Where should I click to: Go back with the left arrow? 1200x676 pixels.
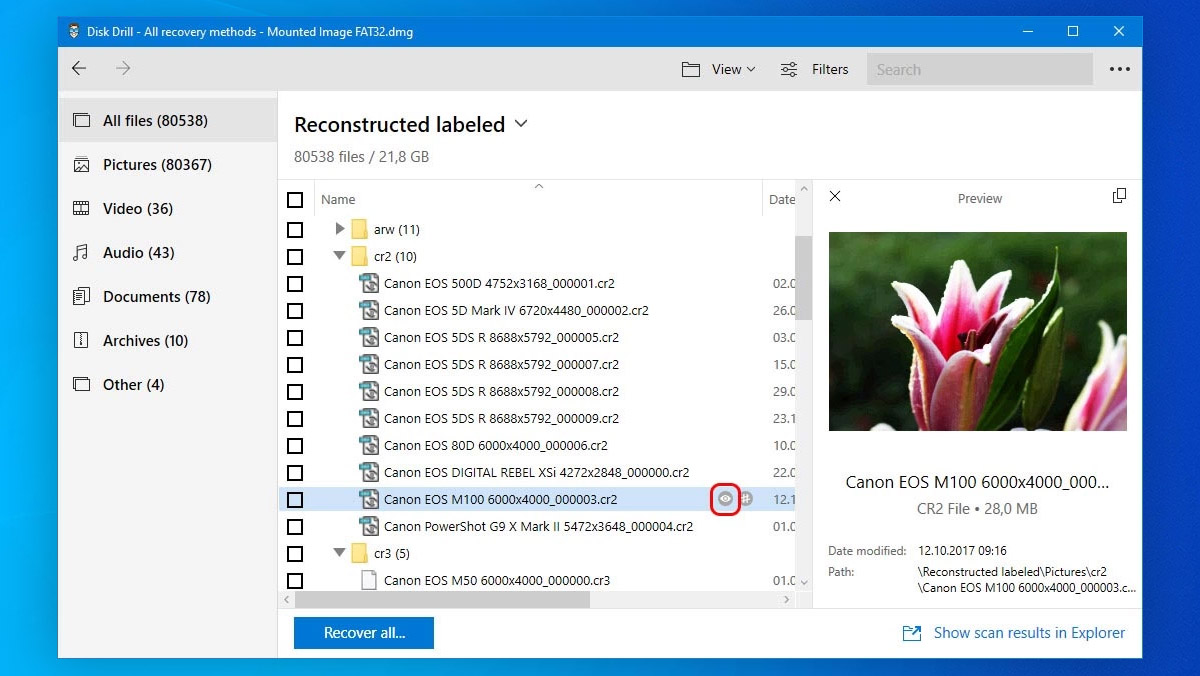coord(79,69)
